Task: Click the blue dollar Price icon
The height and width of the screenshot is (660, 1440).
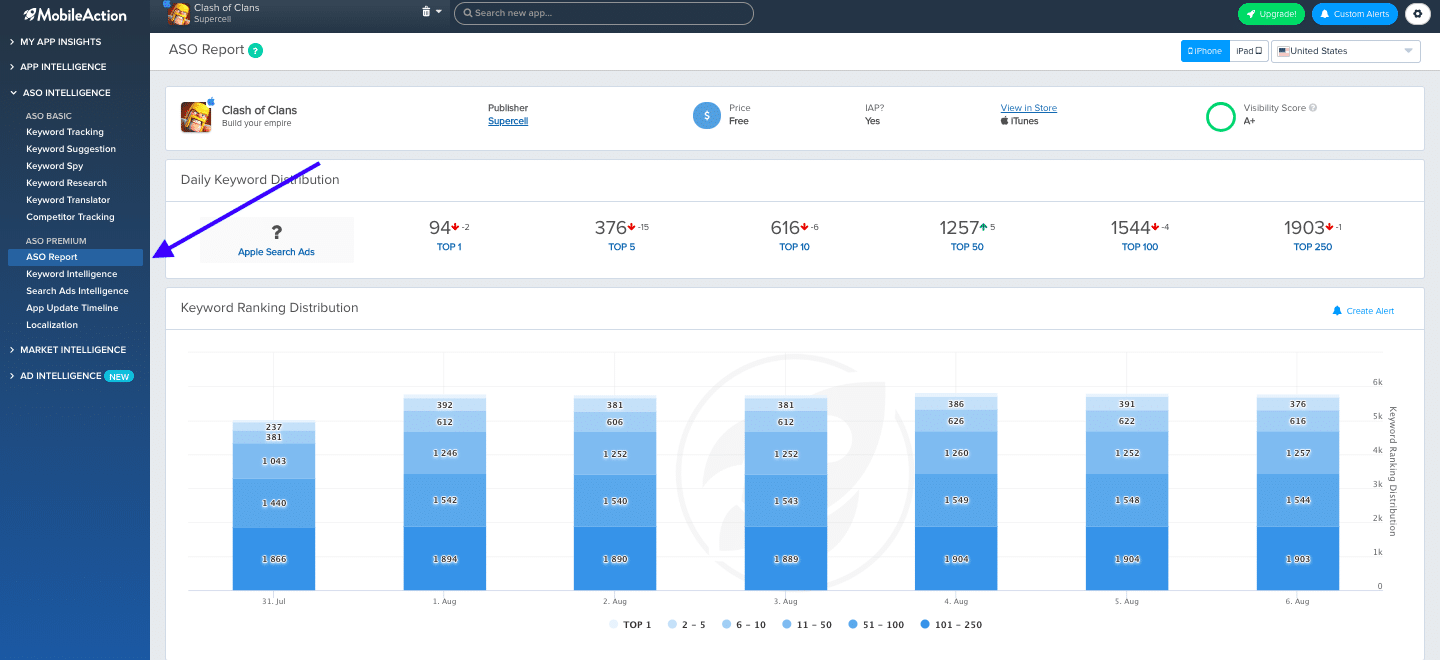Action: [x=707, y=116]
